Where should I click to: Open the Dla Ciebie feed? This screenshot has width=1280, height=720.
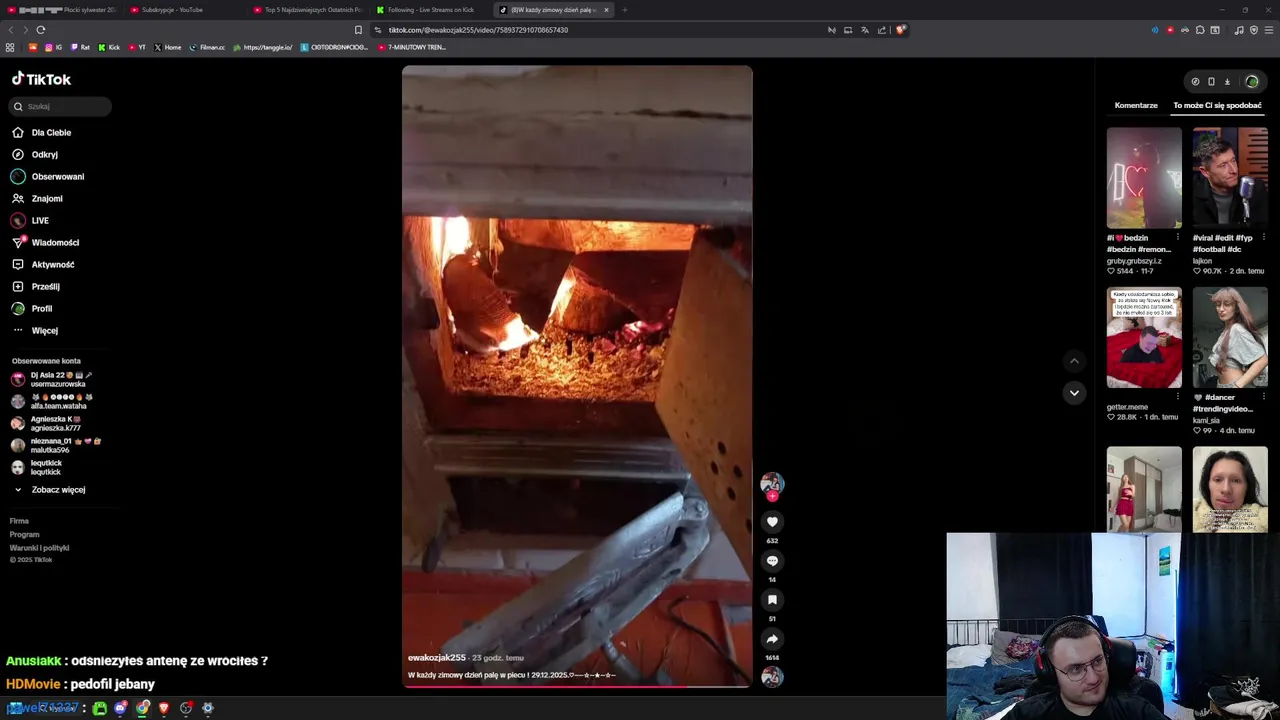(x=41, y=132)
